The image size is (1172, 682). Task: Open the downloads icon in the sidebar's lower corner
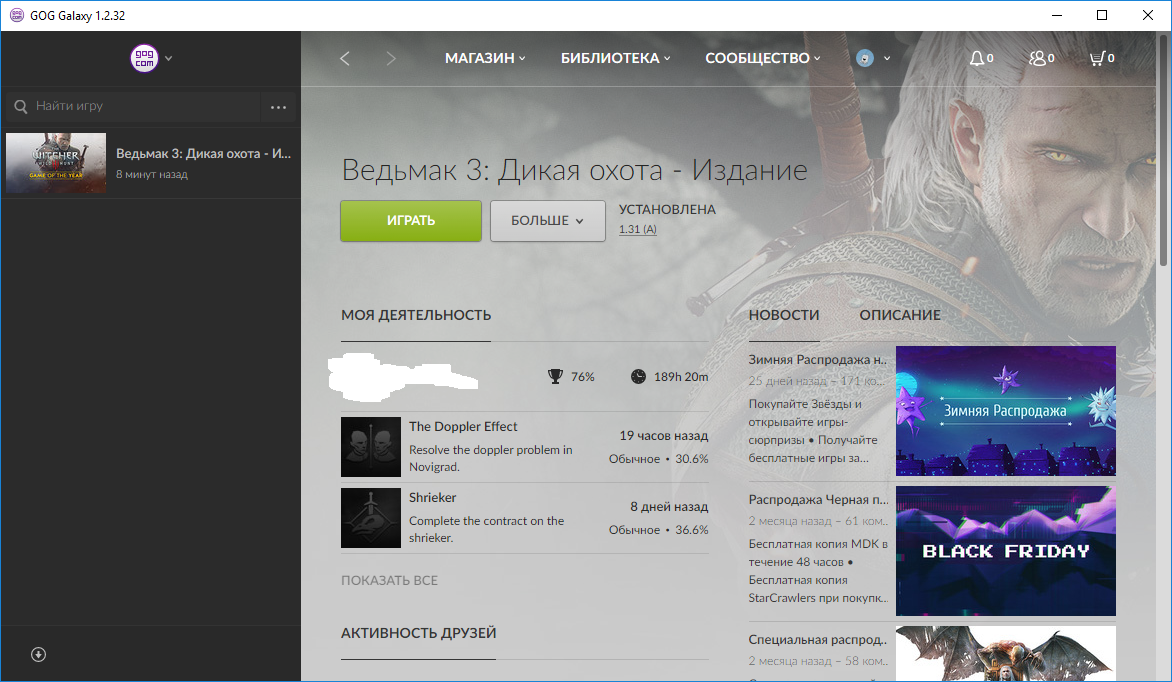point(38,655)
